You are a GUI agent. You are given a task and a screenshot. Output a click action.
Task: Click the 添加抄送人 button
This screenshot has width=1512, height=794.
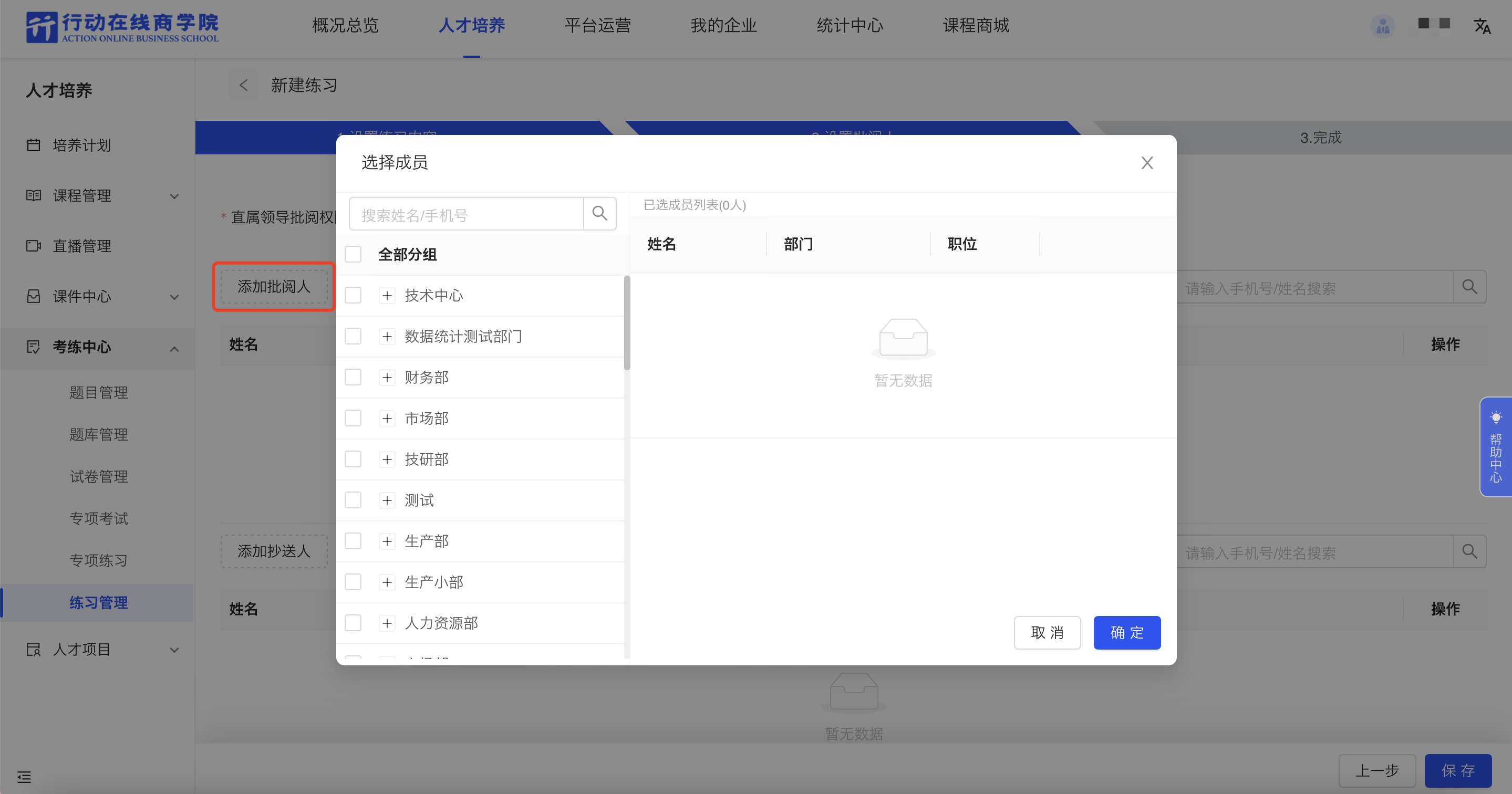coord(274,551)
